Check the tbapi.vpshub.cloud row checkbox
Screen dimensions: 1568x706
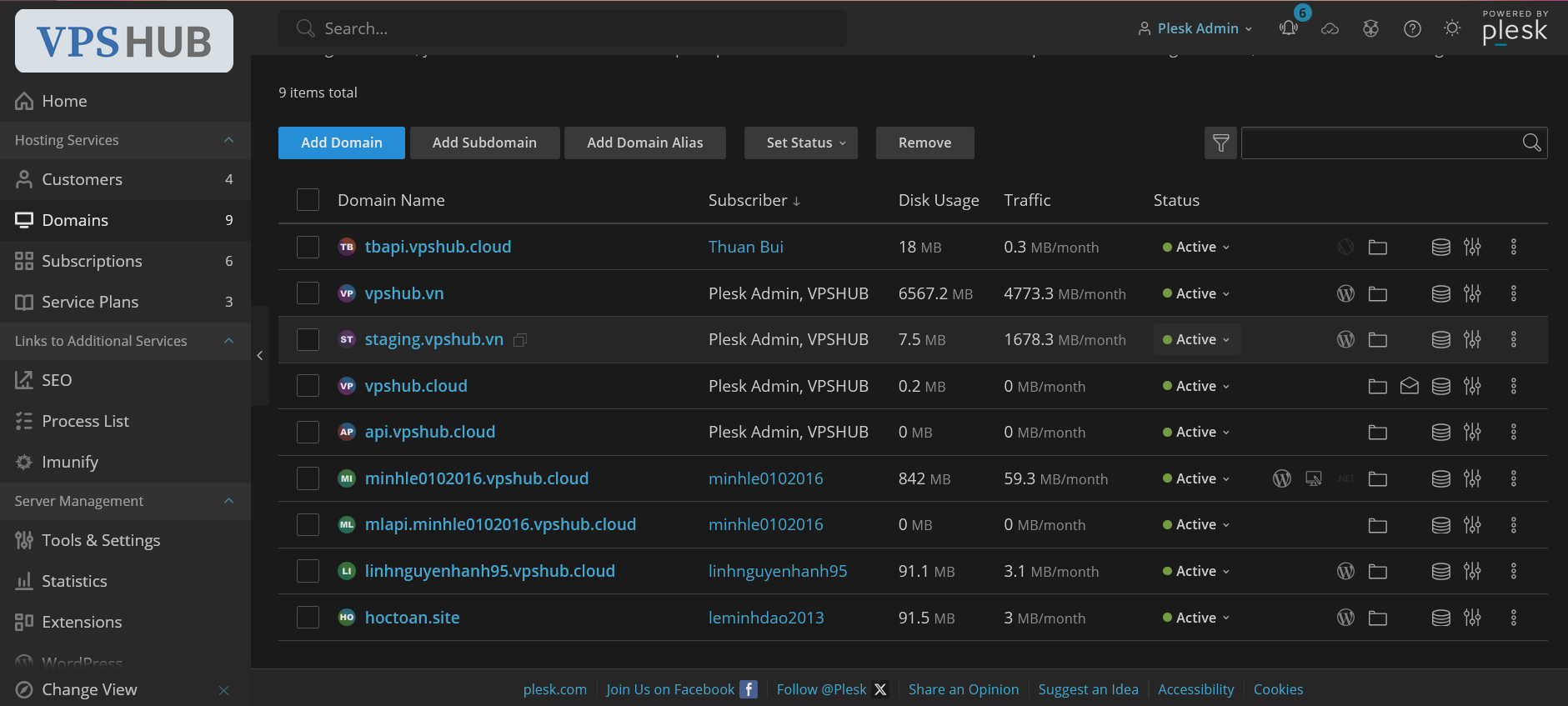pos(308,247)
